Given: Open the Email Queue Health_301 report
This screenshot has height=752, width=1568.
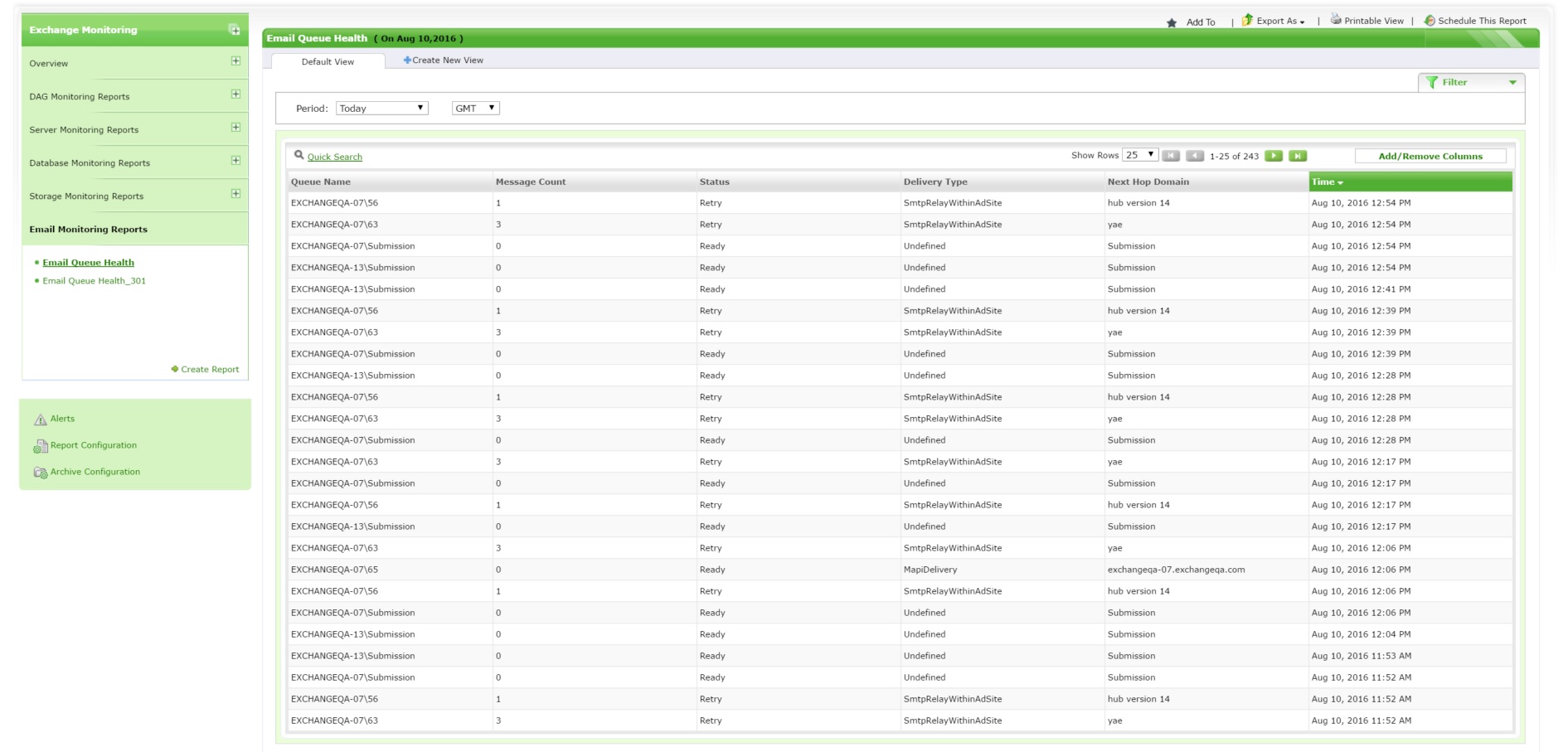Looking at the screenshot, I should [94, 281].
